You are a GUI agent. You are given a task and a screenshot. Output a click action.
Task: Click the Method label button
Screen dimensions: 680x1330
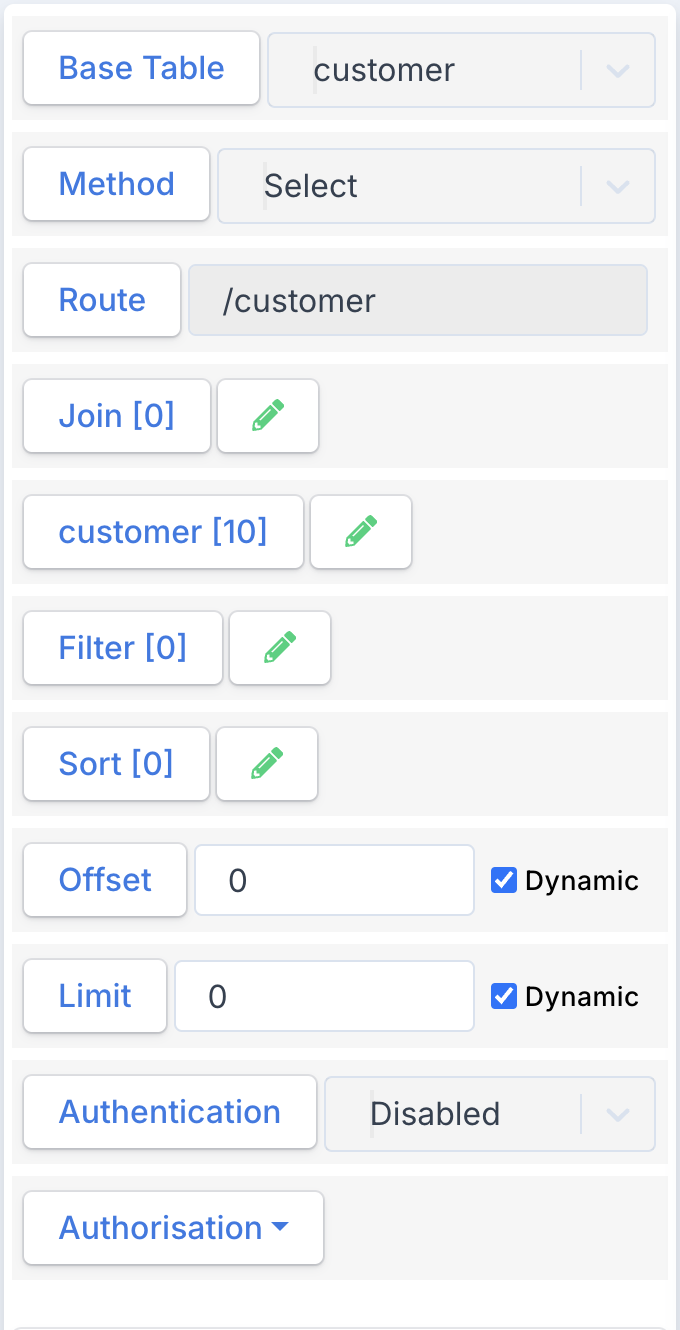pos(116,184)
